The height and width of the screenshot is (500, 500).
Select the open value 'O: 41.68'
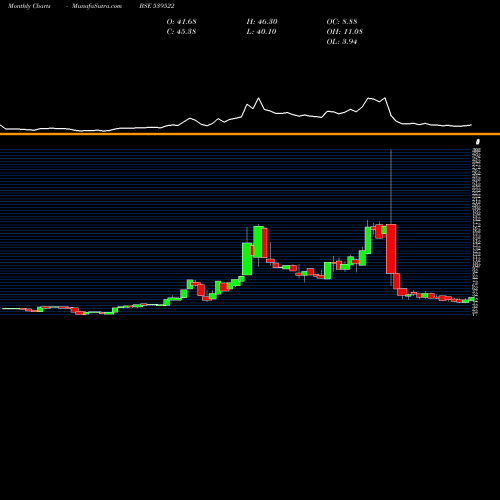pyautogui.click(x=182, y=22)
